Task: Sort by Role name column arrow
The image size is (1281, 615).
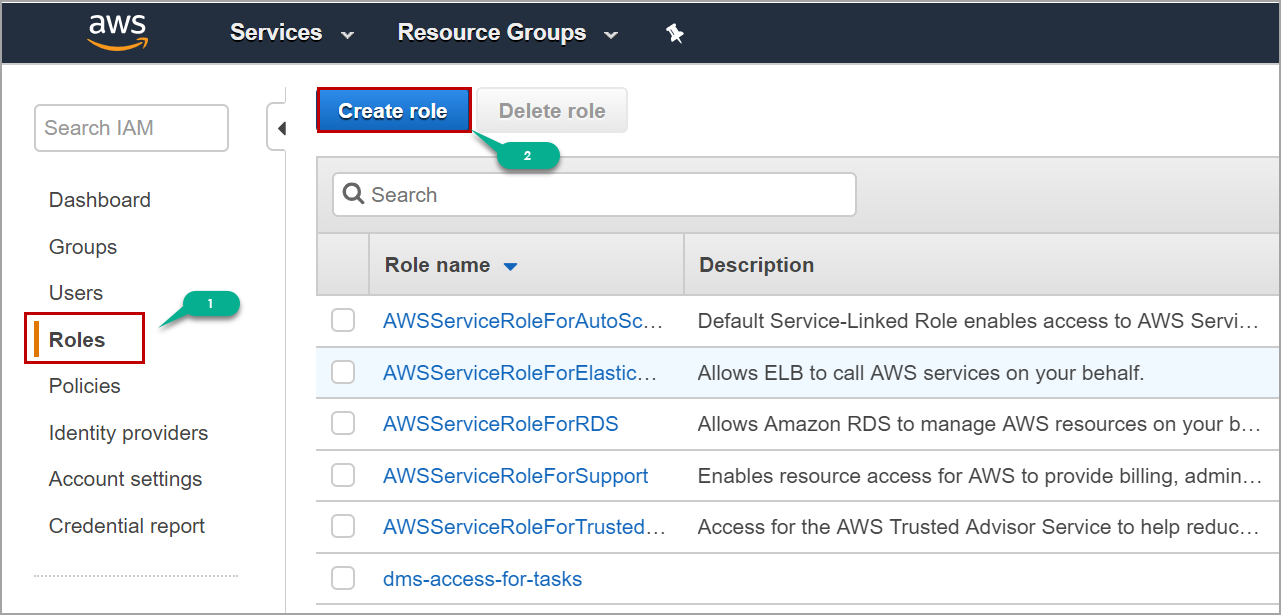Action: pos(510,266)
